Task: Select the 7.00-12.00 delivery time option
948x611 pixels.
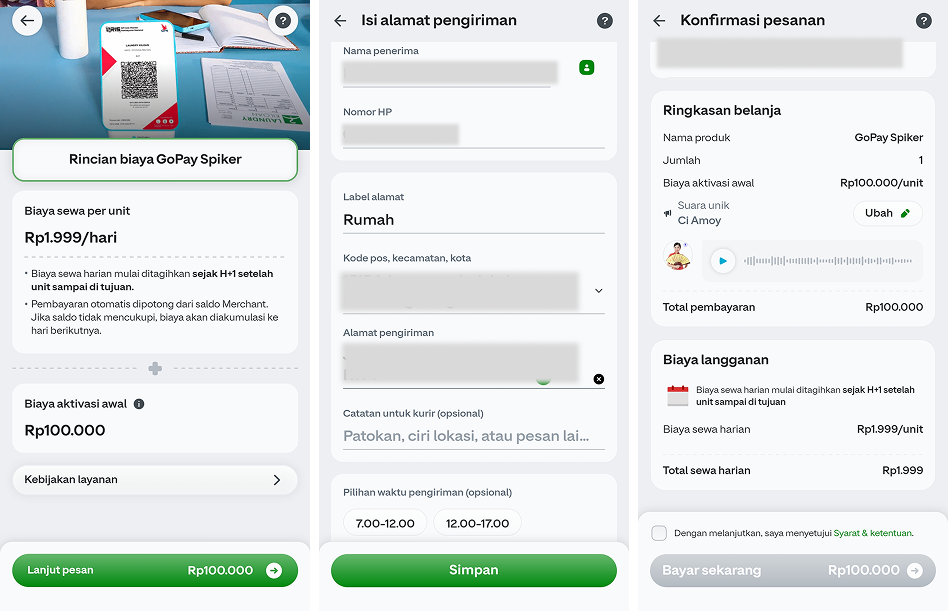Action: pos(385,523)
